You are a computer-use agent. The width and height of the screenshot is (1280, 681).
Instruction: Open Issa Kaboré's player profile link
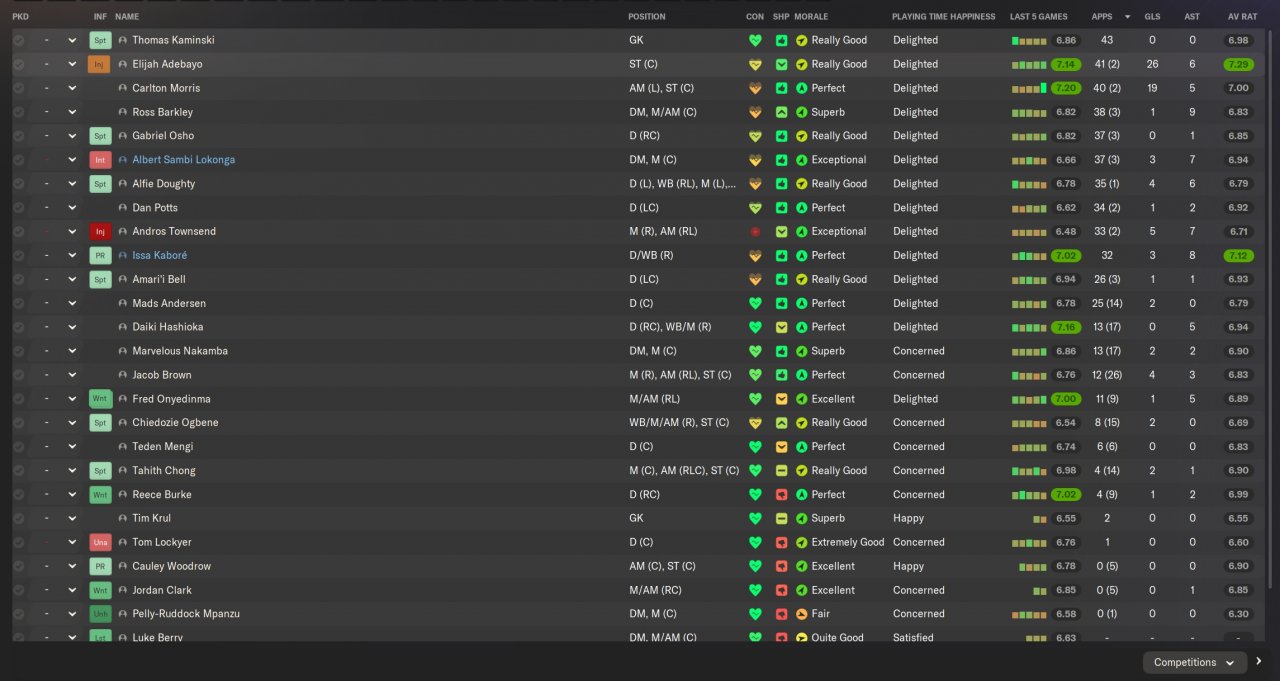pyautogui.click(x=160, y=255)
